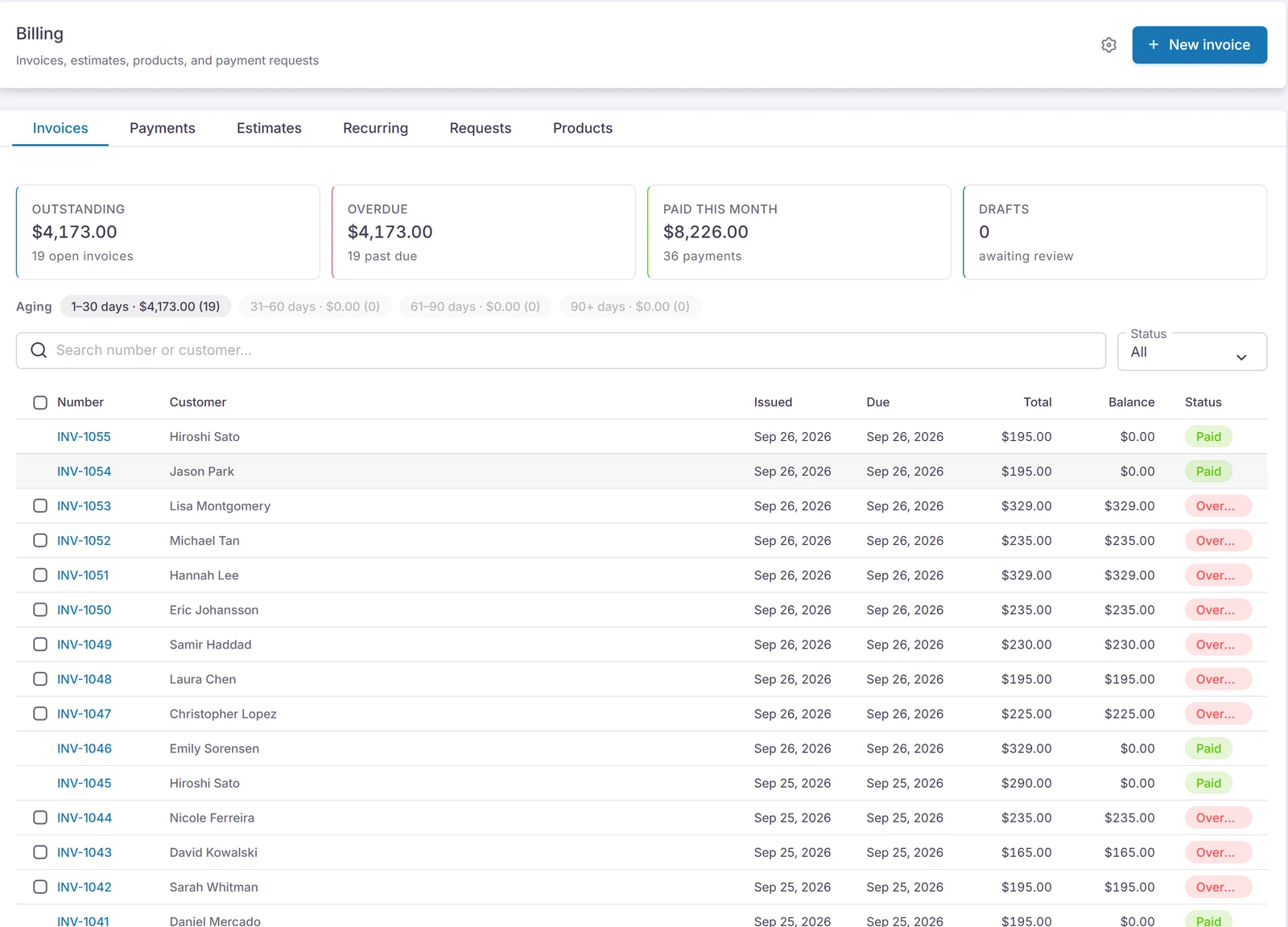
Task: Go to the Products tab
Action: tap(583, 128)
